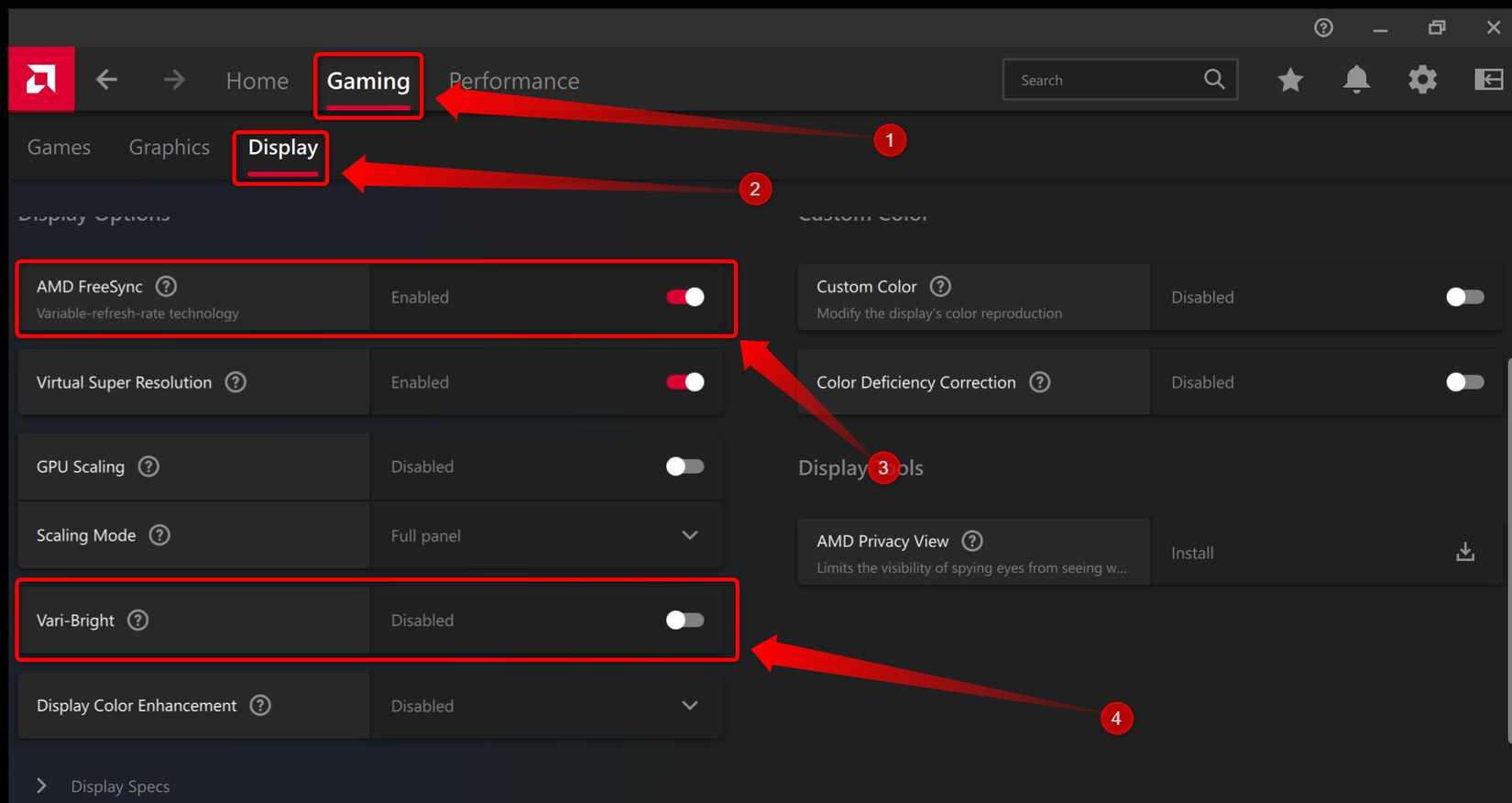Toggle the sidebar panel icon
1512x803 pixels.
pos(1488,80)
